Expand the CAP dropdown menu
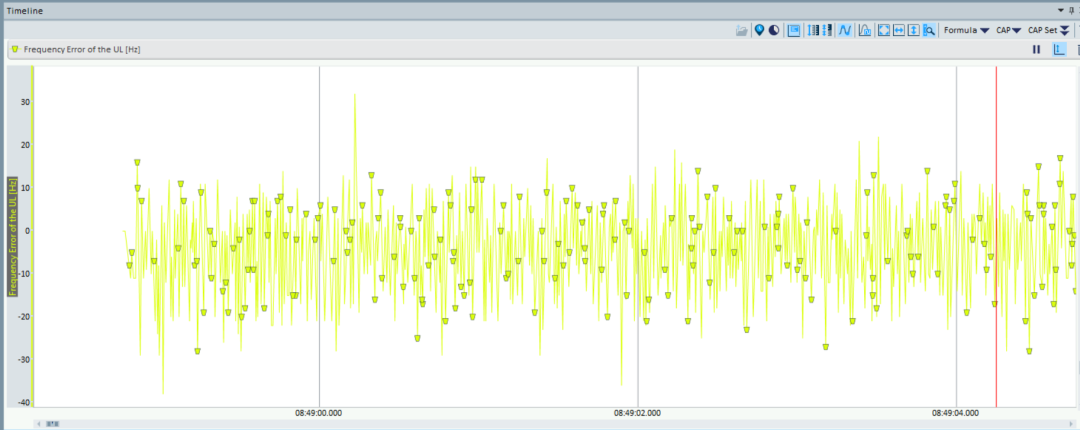 1008,30
